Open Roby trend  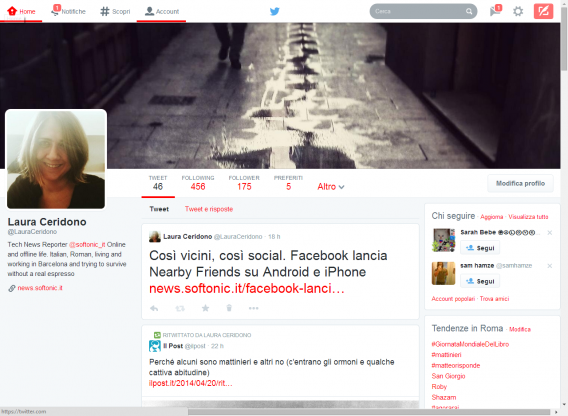coord(439,387)
